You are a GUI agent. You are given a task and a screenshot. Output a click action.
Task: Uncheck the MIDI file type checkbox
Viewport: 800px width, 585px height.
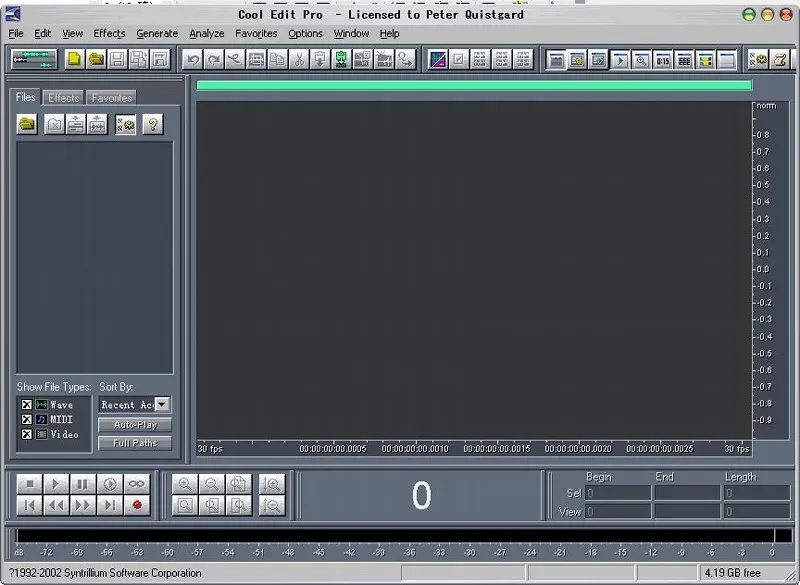27,419
